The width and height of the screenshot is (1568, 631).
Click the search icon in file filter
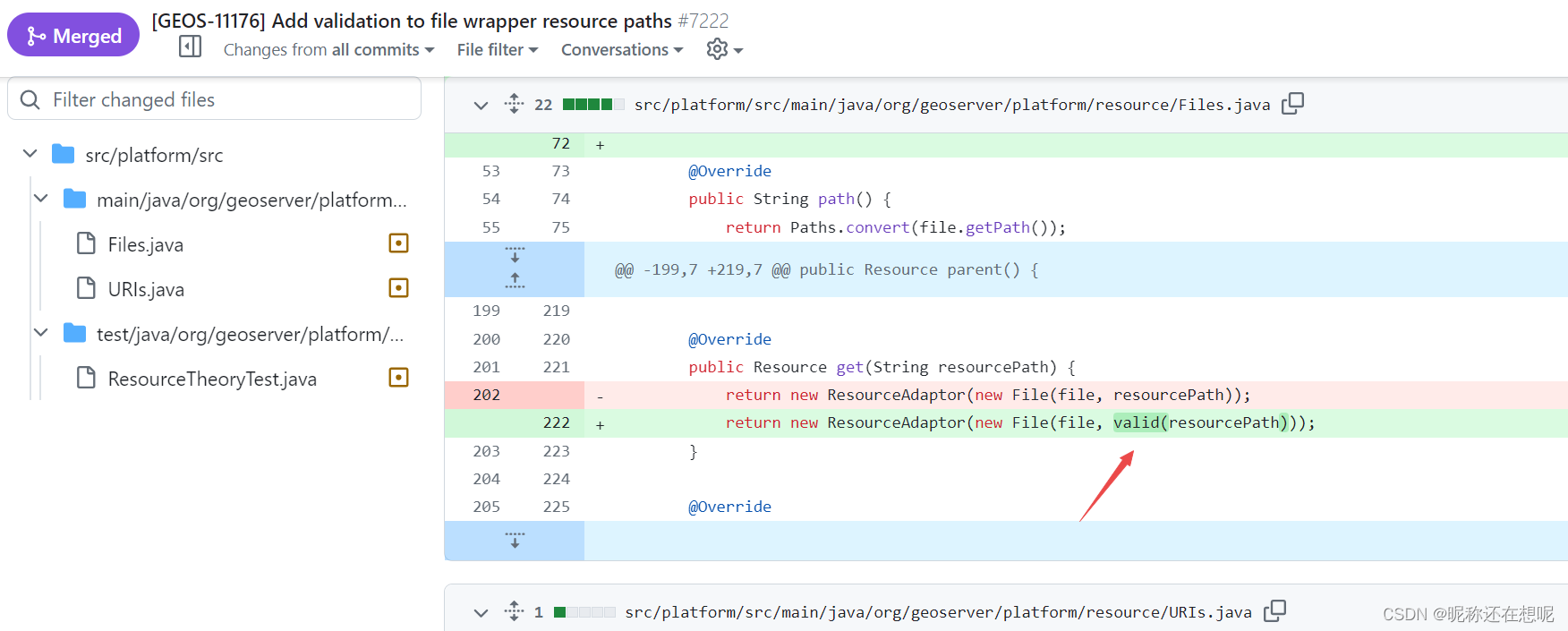[30, 99]
